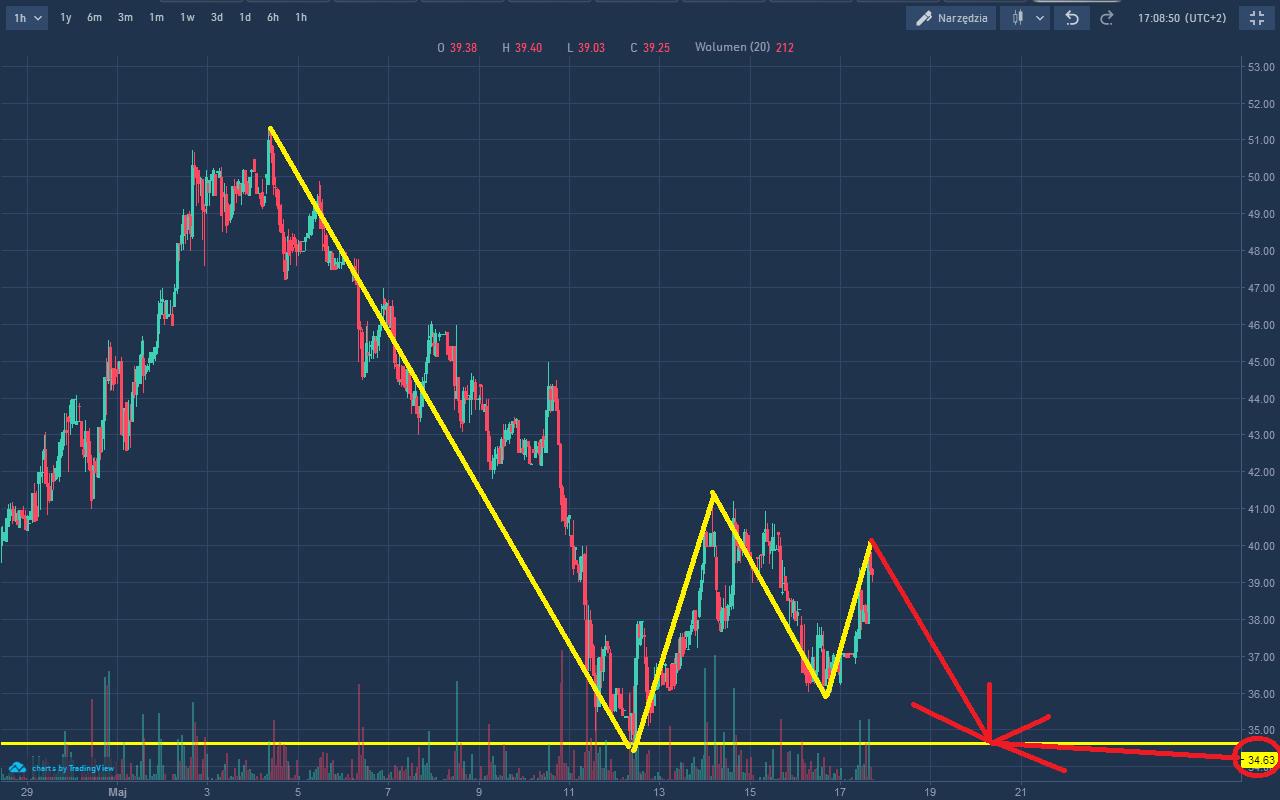Click the 45.00 price axis label
The height and width of the screenshot is (800, 1280).
coord(1261,362)
